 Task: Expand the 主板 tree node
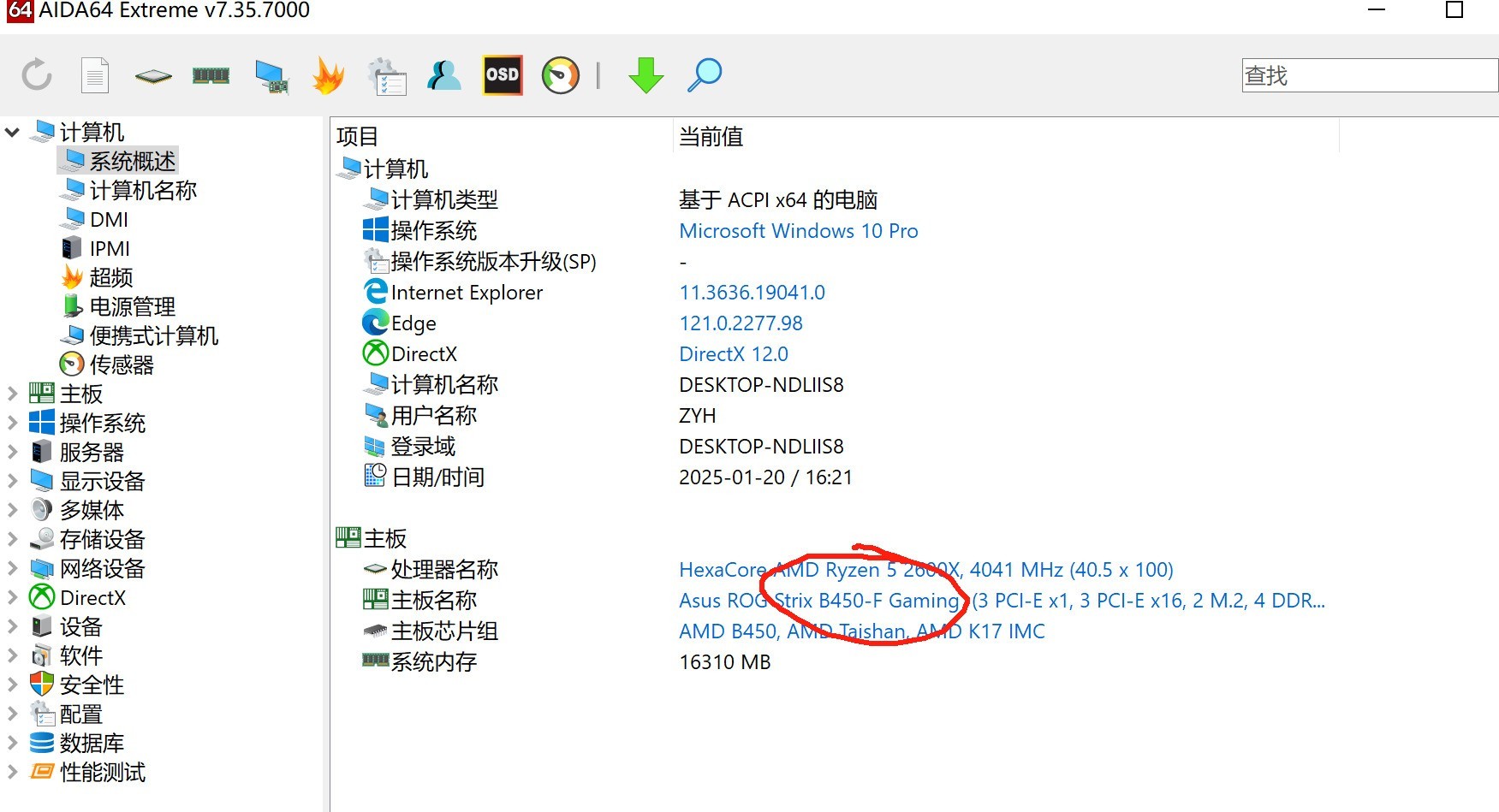12,394
